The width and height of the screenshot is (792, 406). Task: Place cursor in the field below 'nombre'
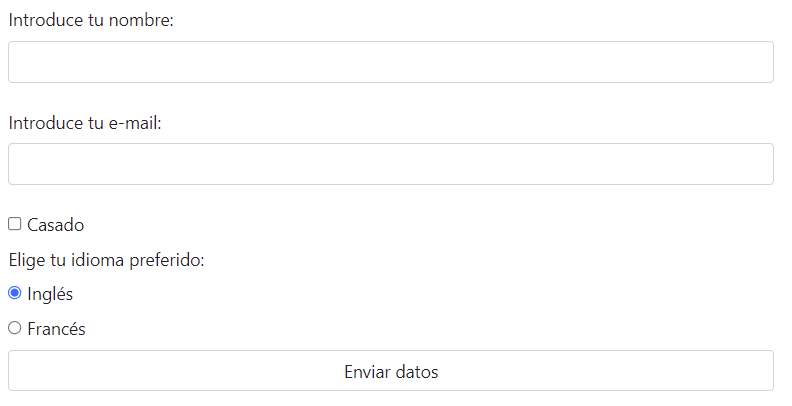click(391, 62)
